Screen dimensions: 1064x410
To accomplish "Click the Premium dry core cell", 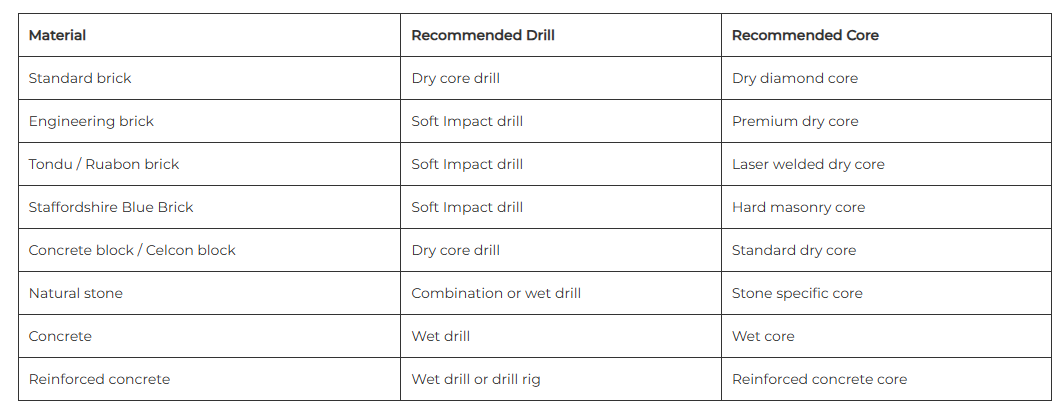I will 886,121.
